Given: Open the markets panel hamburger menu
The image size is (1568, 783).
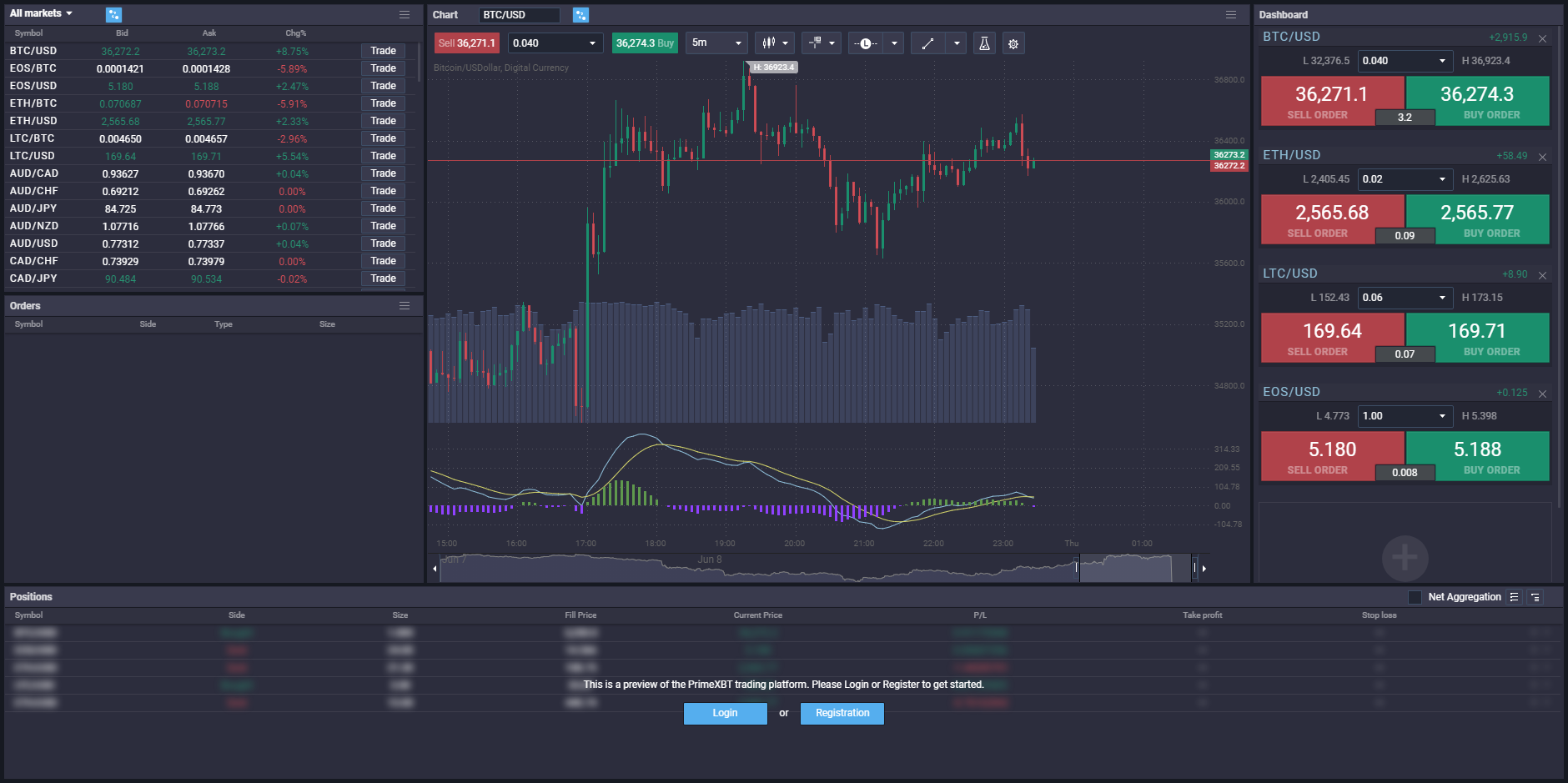Looking at the screenshot, I should click(x=405, y=14).
